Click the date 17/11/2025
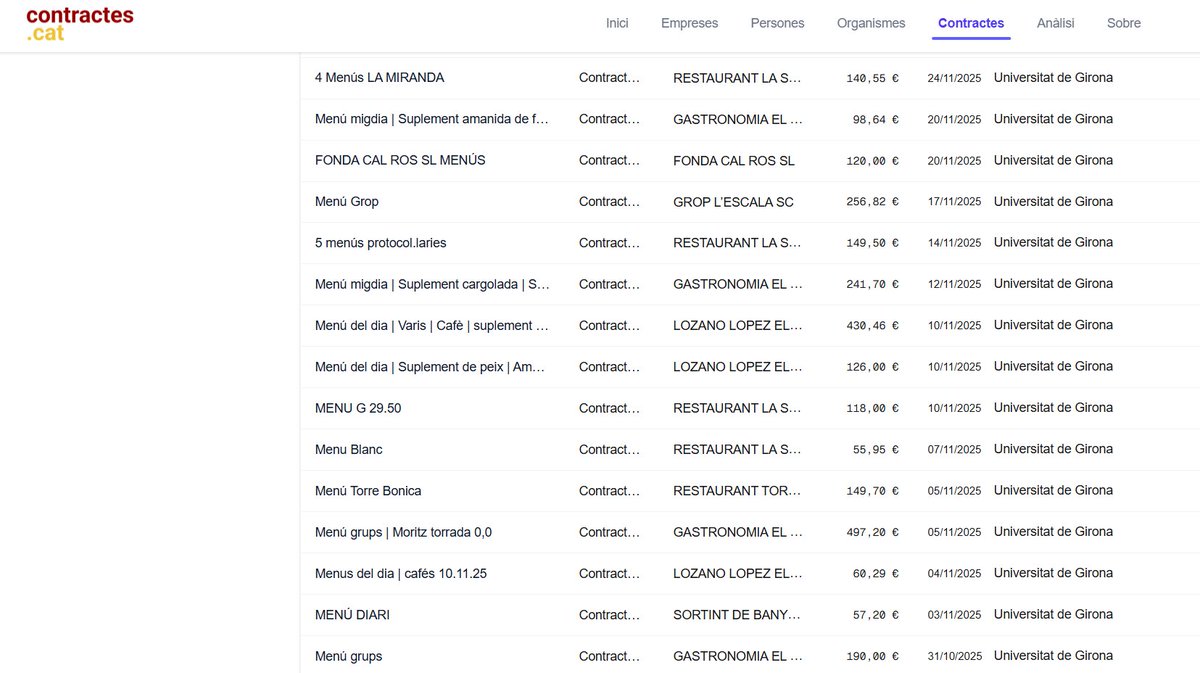 954,202
